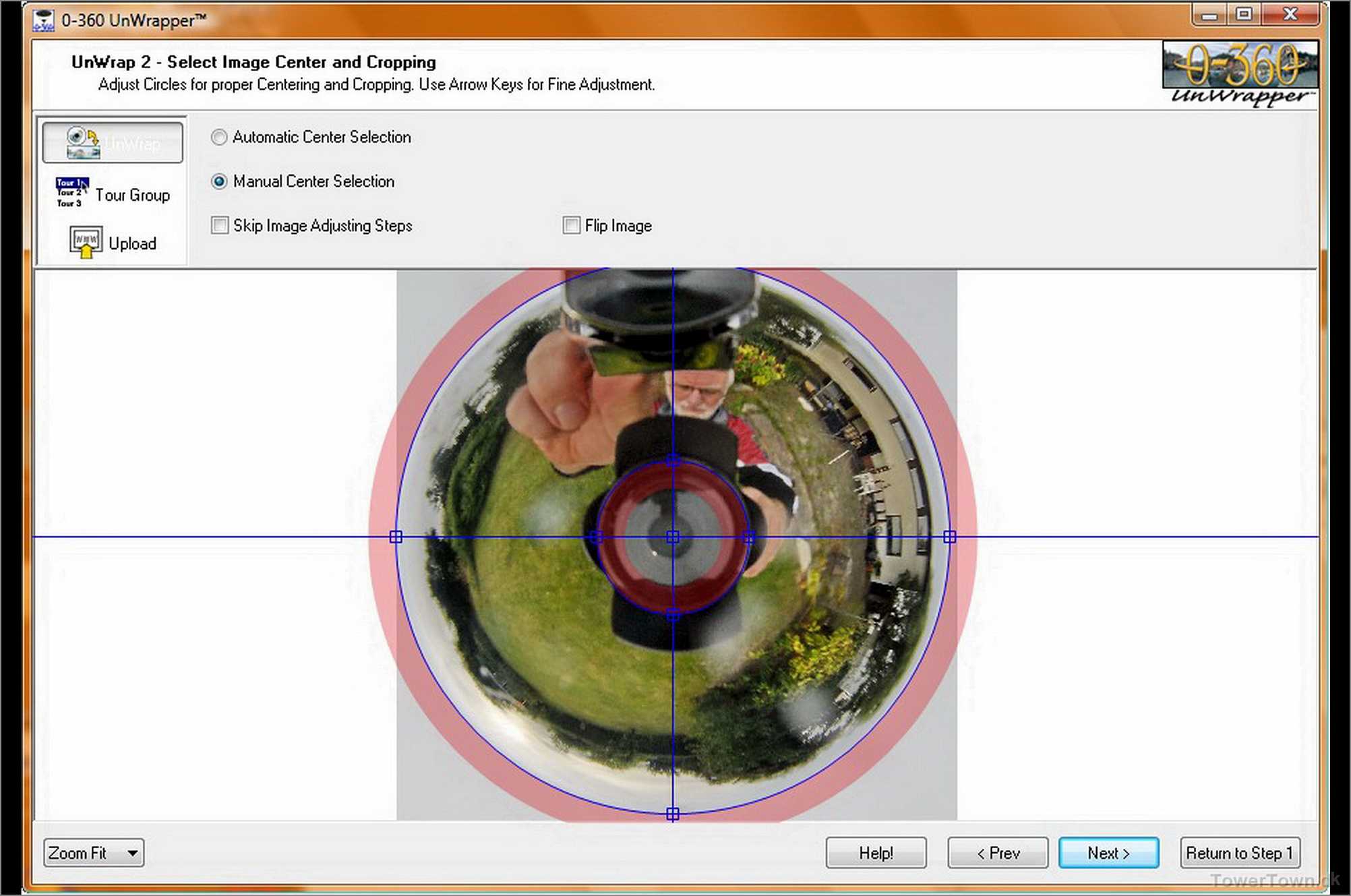
Task: Click outer circle's right handle marker
Action: 950,537
